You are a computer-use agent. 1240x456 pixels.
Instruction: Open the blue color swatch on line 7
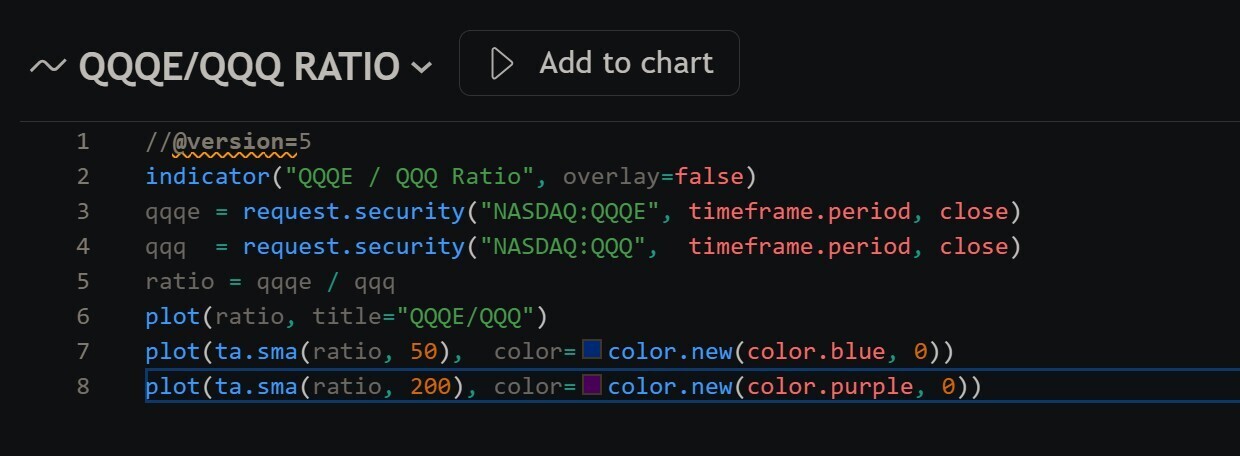point(592,350)
